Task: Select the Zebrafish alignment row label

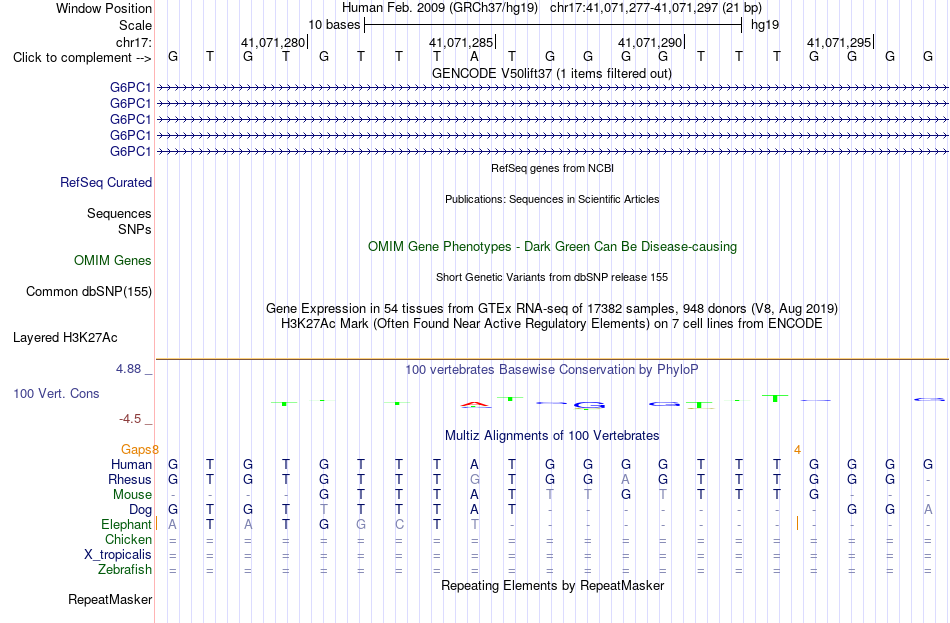Action: pos(125,570)
